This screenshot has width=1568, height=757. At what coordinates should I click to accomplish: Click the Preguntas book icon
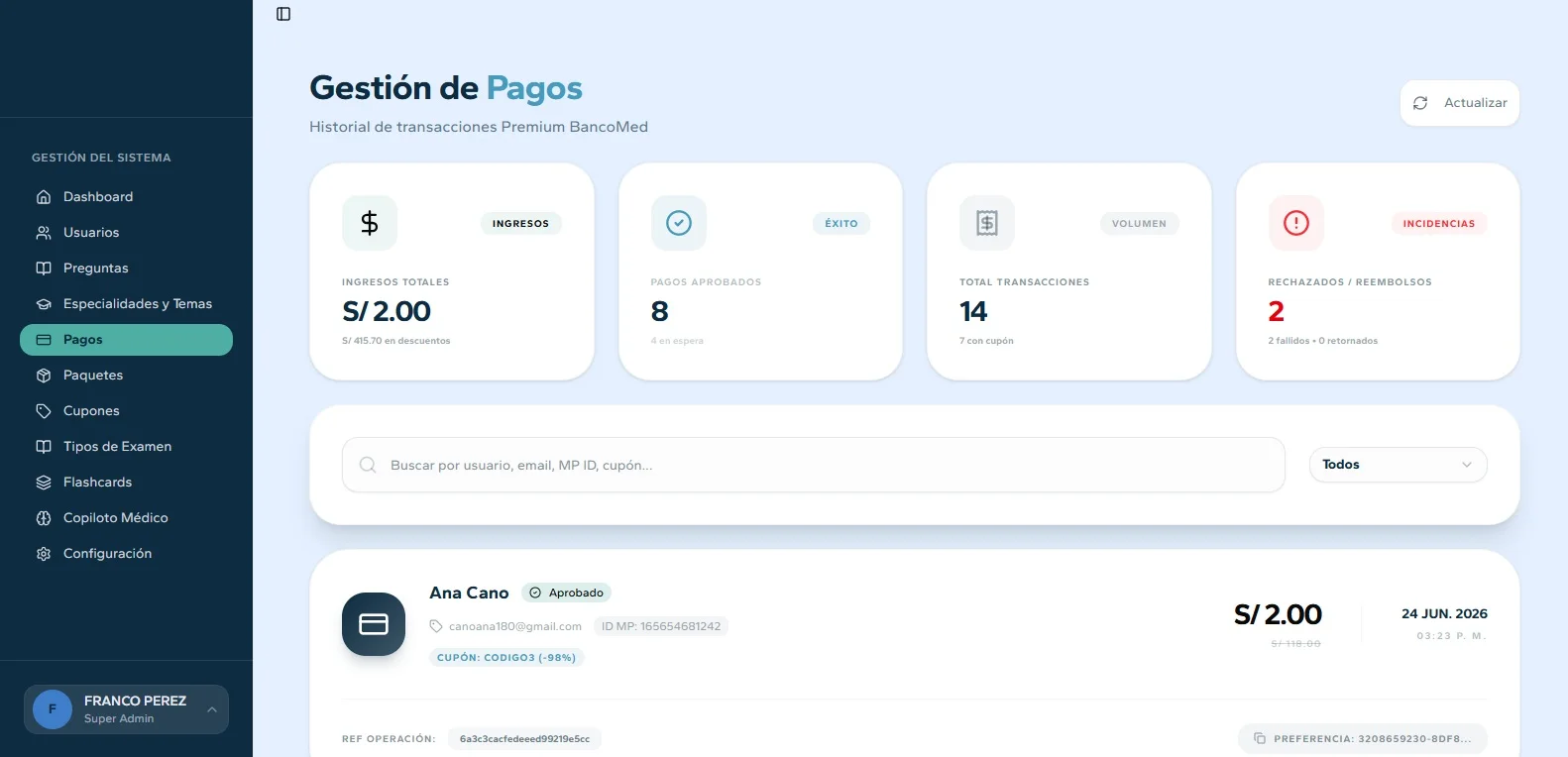coord(44,269)
